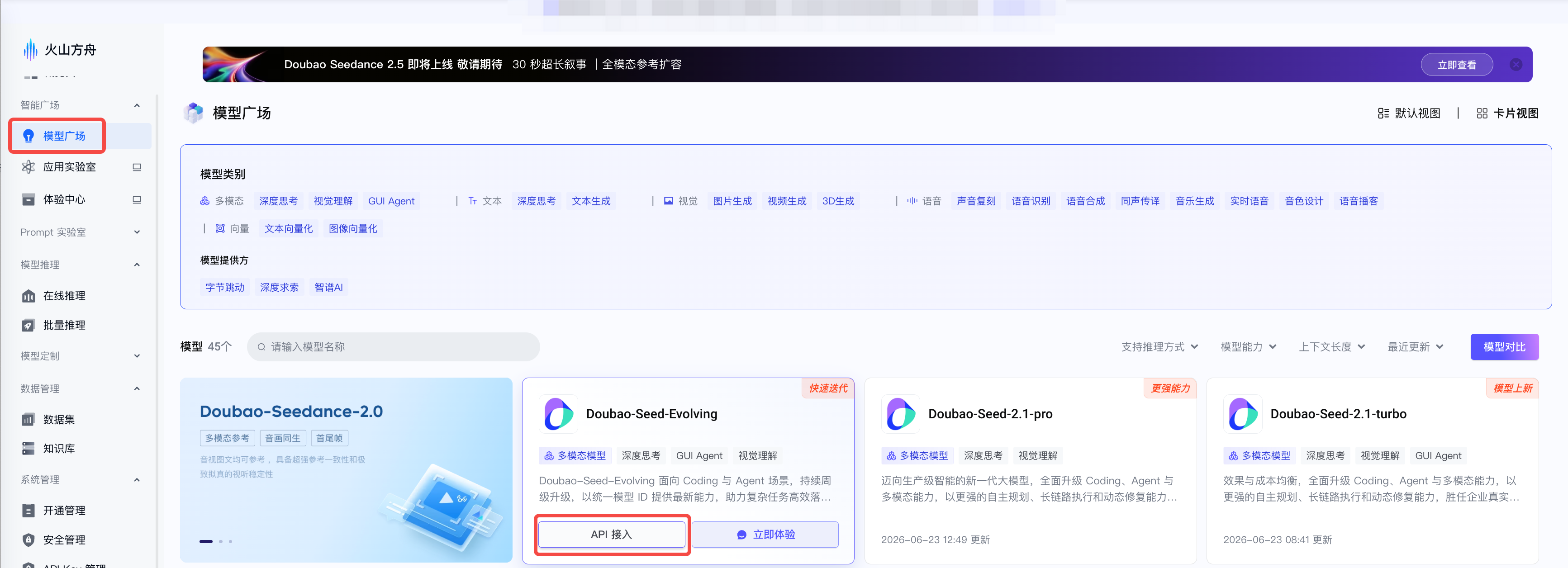Open the 支持推理方式 dropdown
This screenshot has width=1568, height=568.
pos(1160,346)
